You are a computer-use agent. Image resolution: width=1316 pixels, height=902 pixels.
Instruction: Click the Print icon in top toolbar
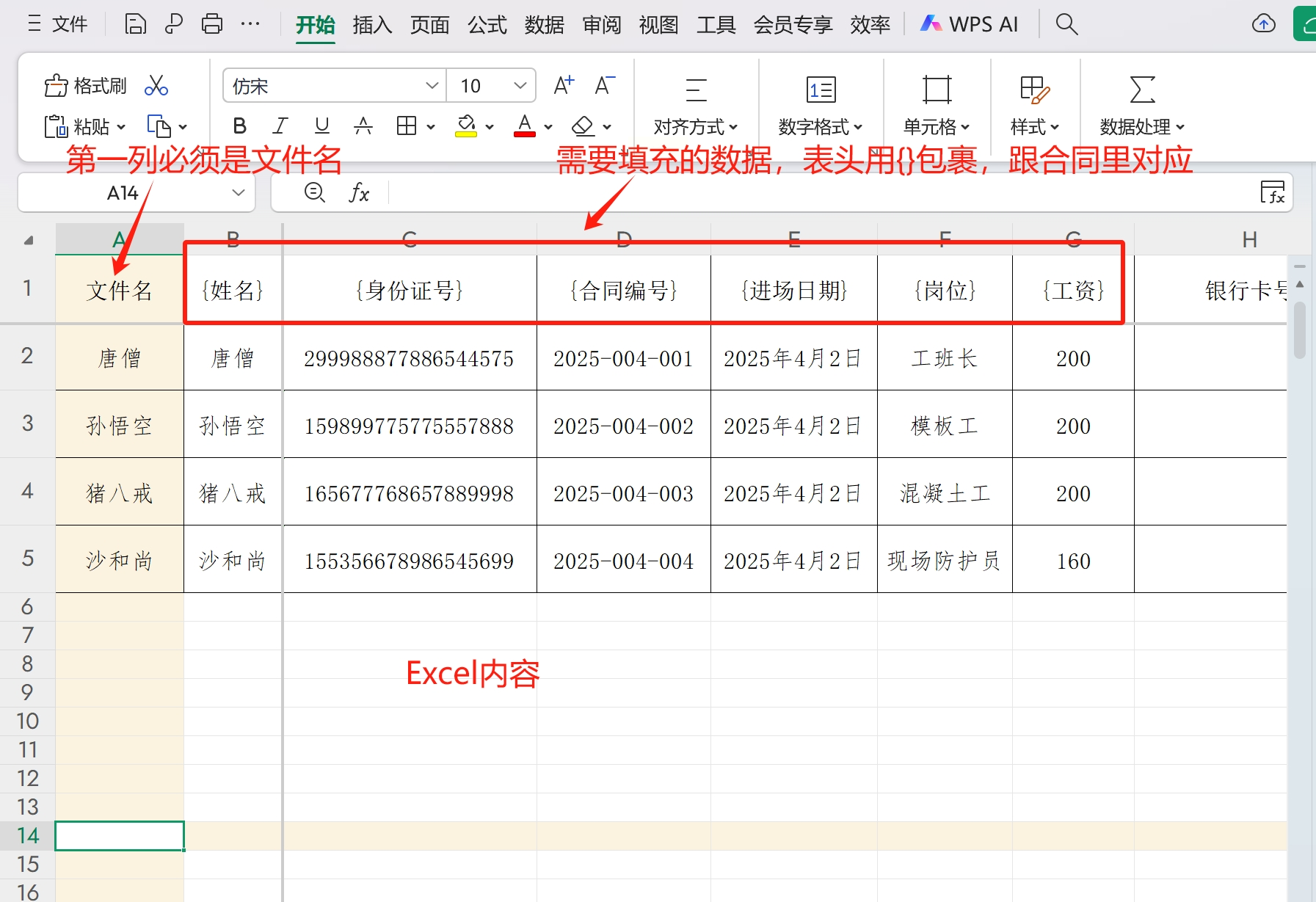(x=212, y=24)
